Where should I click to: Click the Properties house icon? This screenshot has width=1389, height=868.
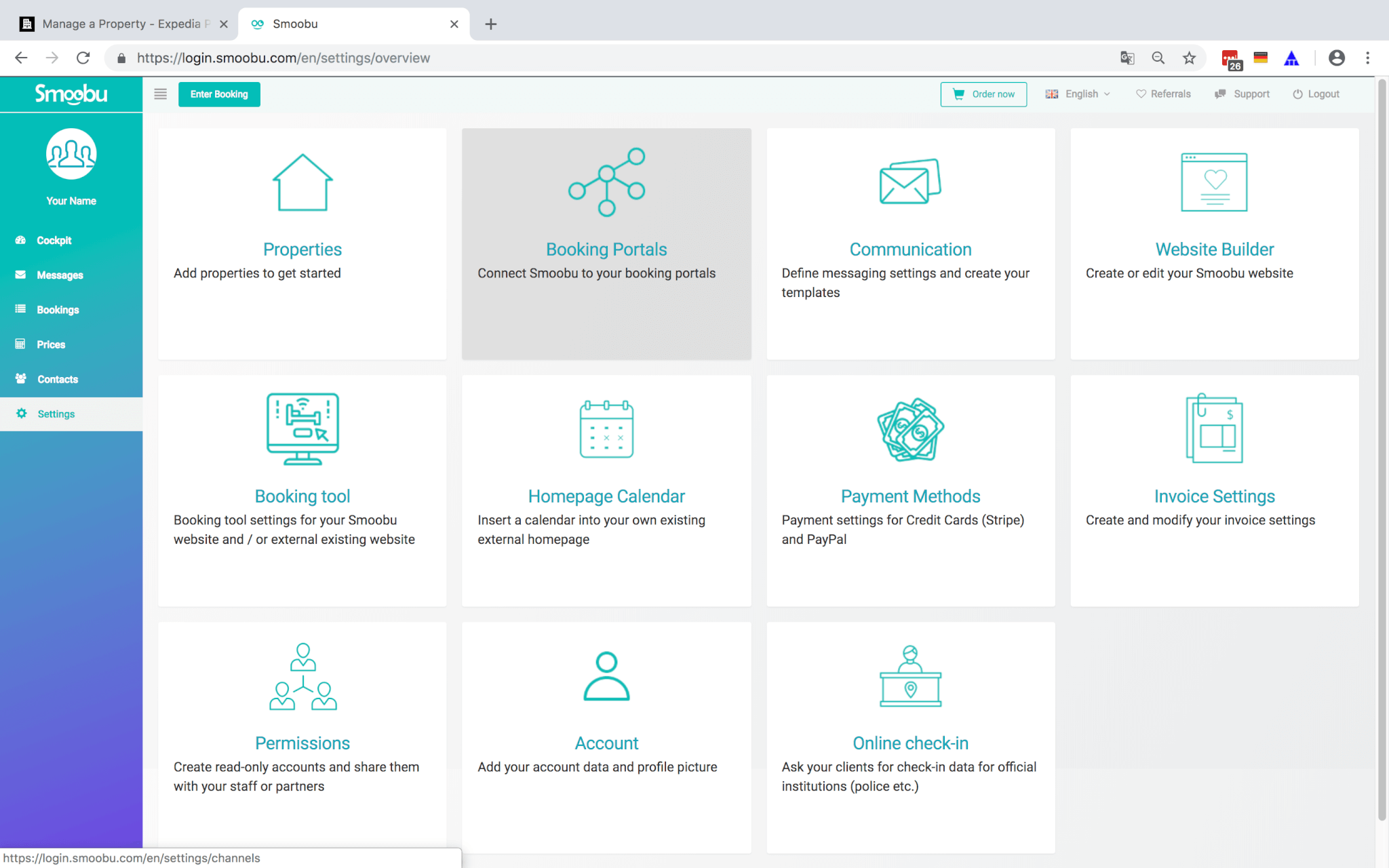pyautogui.click(x=302, y=182)
